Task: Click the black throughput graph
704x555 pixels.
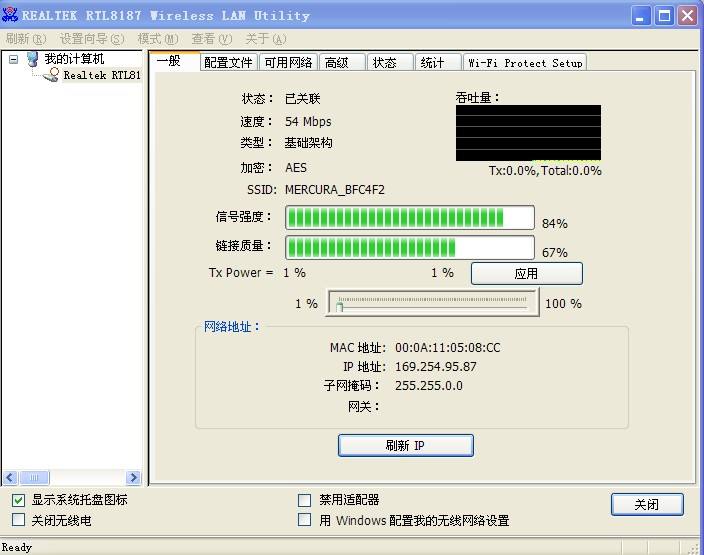Action: click(528, 133)
